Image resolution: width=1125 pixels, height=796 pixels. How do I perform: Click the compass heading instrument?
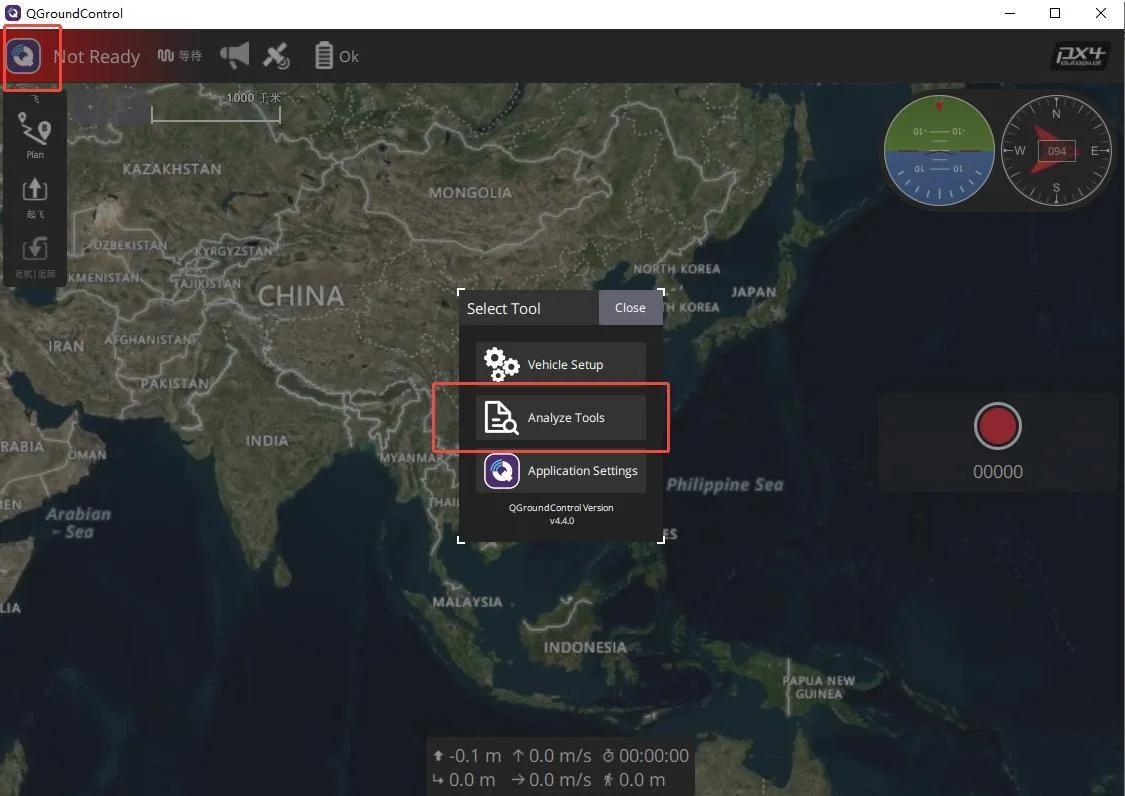point(1055,151)
